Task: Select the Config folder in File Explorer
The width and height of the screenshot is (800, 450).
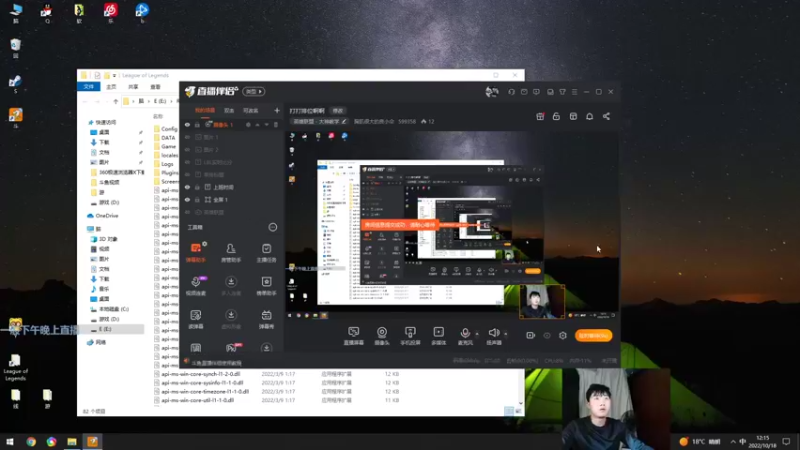Action: pyautogui.click(x=166, y=129)
